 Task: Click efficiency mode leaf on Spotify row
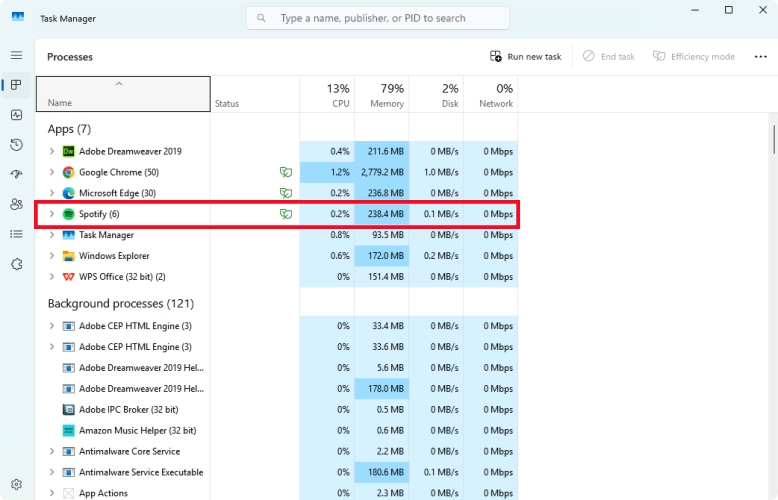point(286,214)
